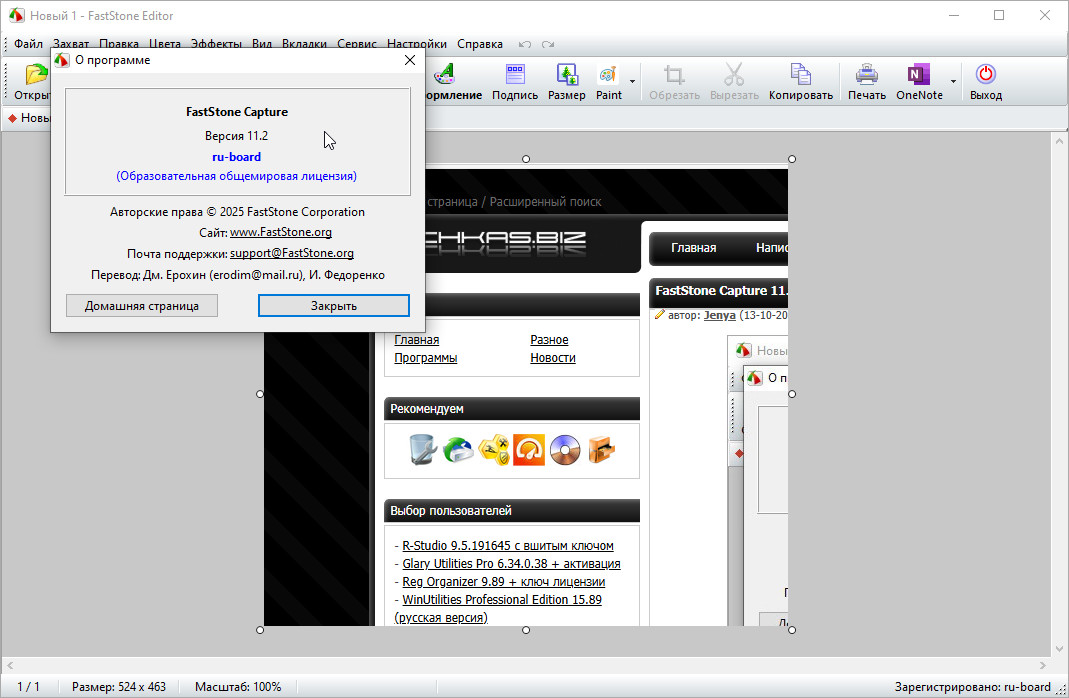Image resolution: width=1069 pixels, height=698 pixels.
Task: Open the Файл menu
Action: (x=28, y=44)
